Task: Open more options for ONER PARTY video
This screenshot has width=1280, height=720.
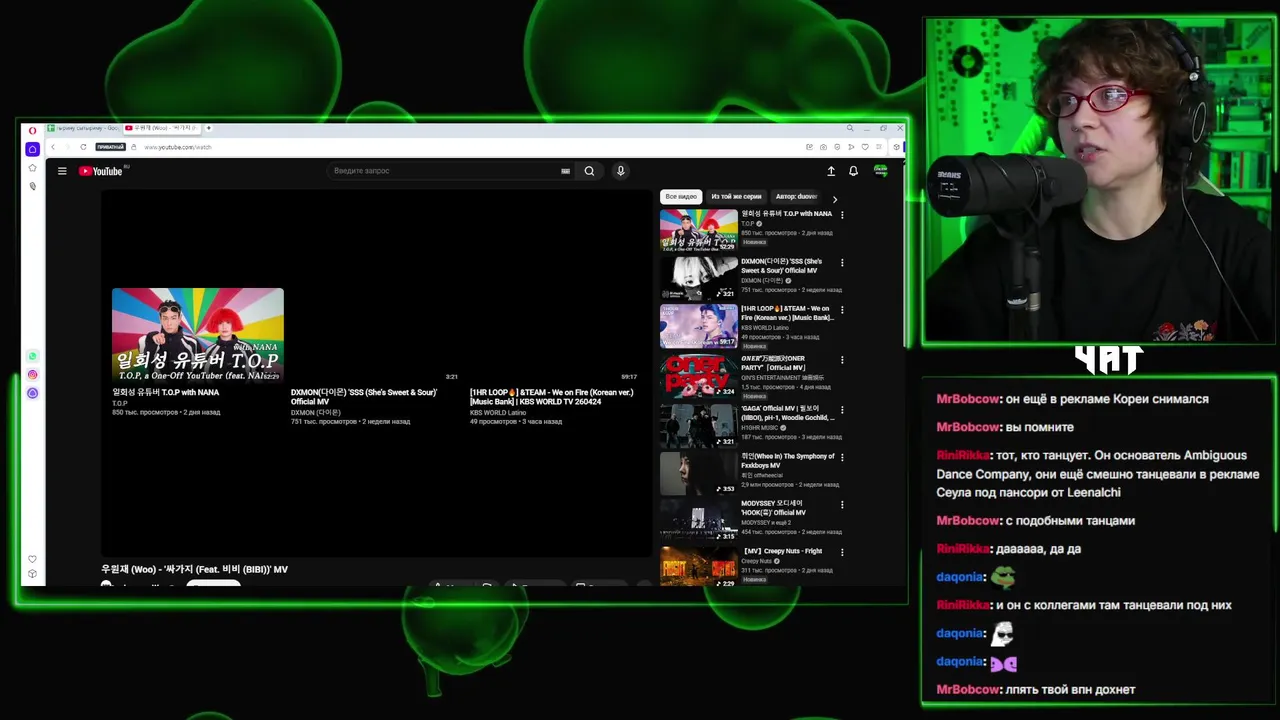Action: point(842,360)
